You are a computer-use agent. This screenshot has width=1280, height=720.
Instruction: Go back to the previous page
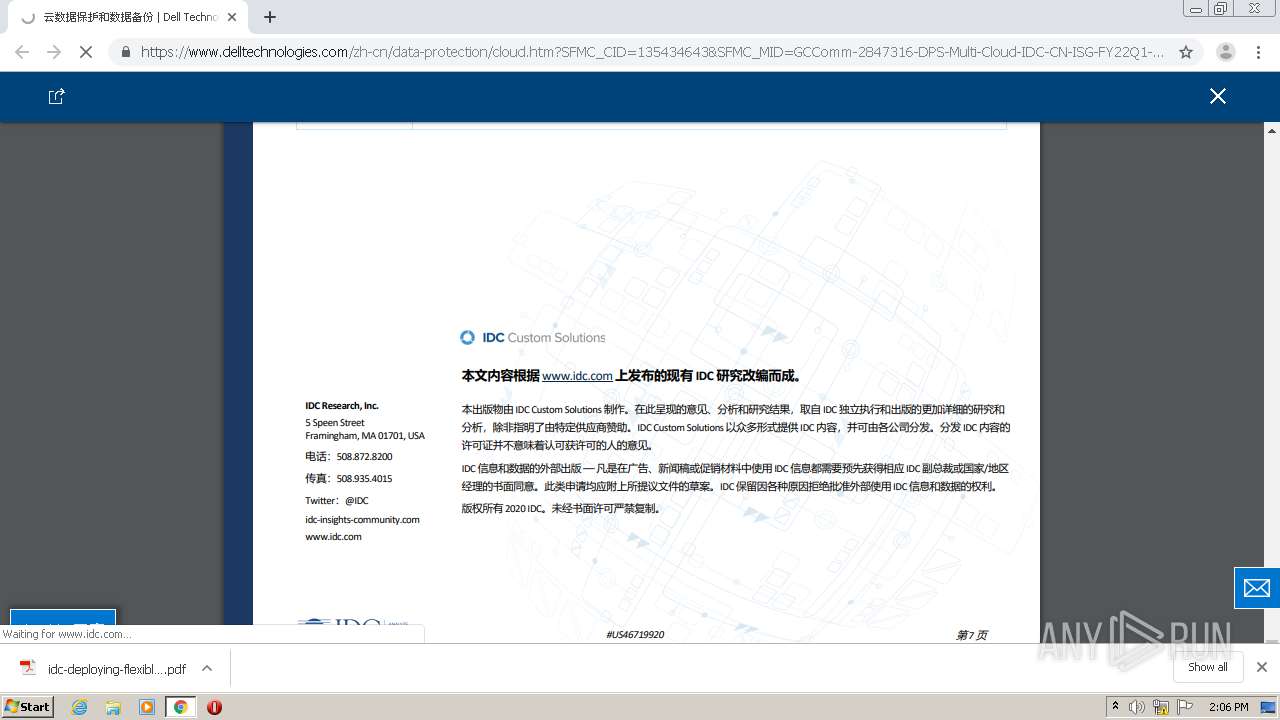pos(22,52)
